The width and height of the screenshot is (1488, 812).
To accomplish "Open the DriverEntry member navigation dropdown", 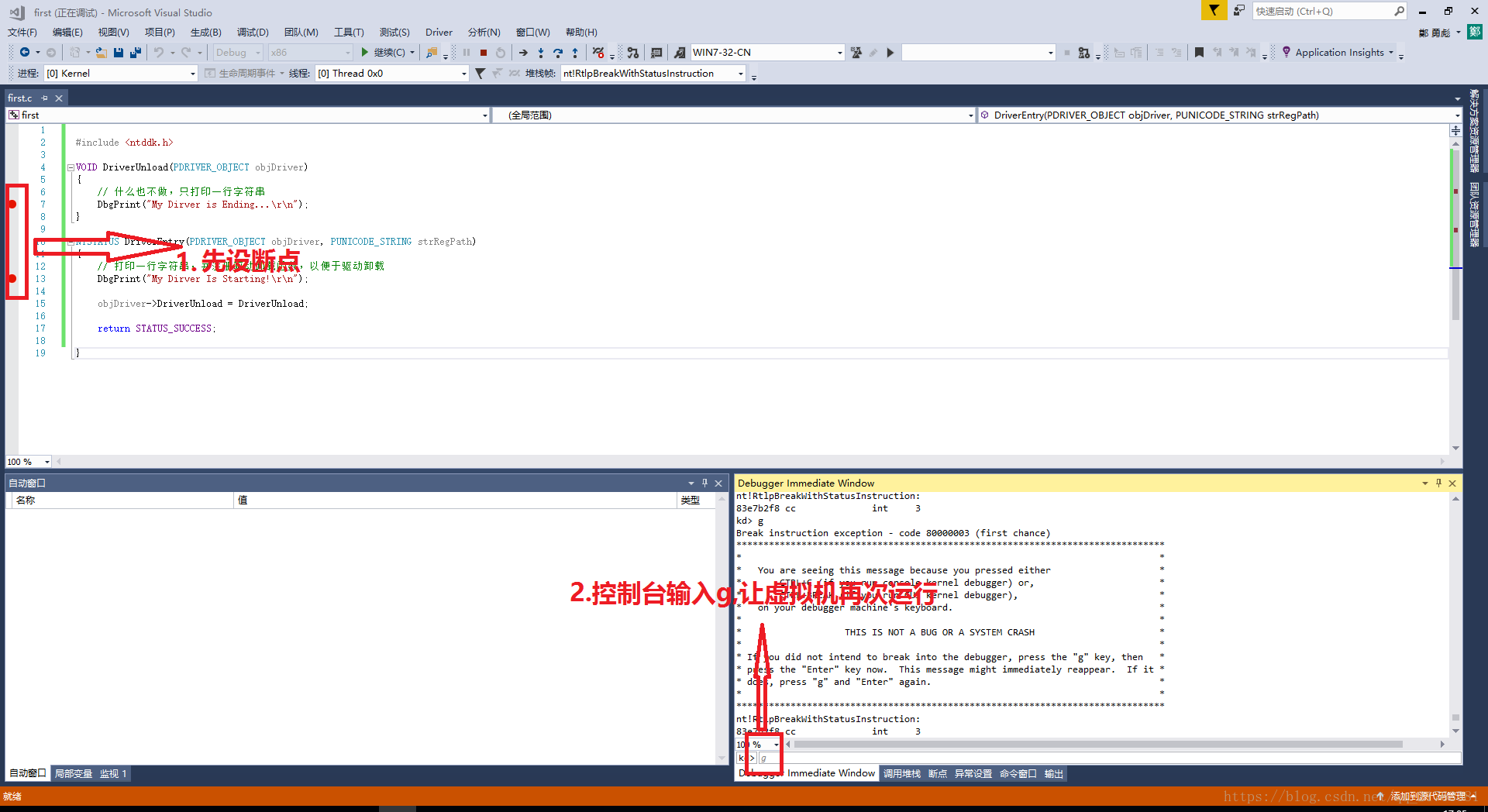I will point(1456,115).
